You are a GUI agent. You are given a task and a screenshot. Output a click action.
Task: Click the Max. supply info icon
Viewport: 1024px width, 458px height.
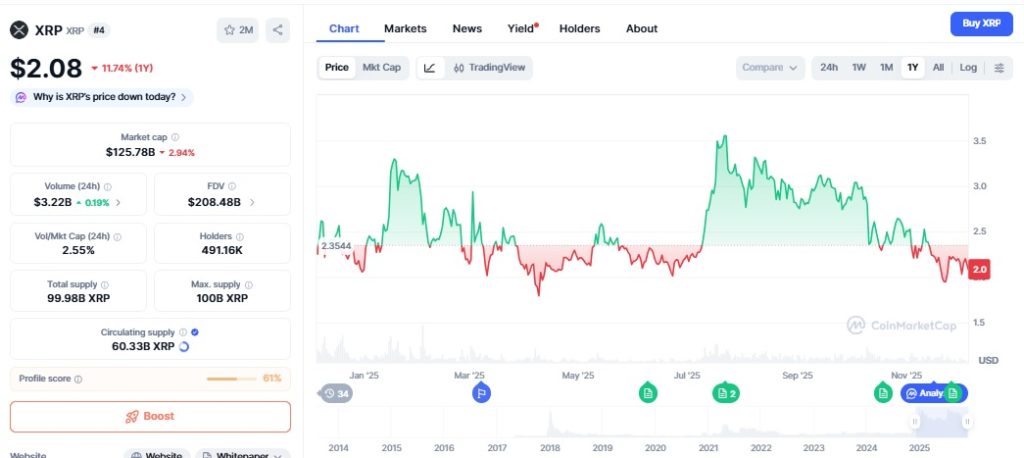pyautogui.click(x=249, y=285)
